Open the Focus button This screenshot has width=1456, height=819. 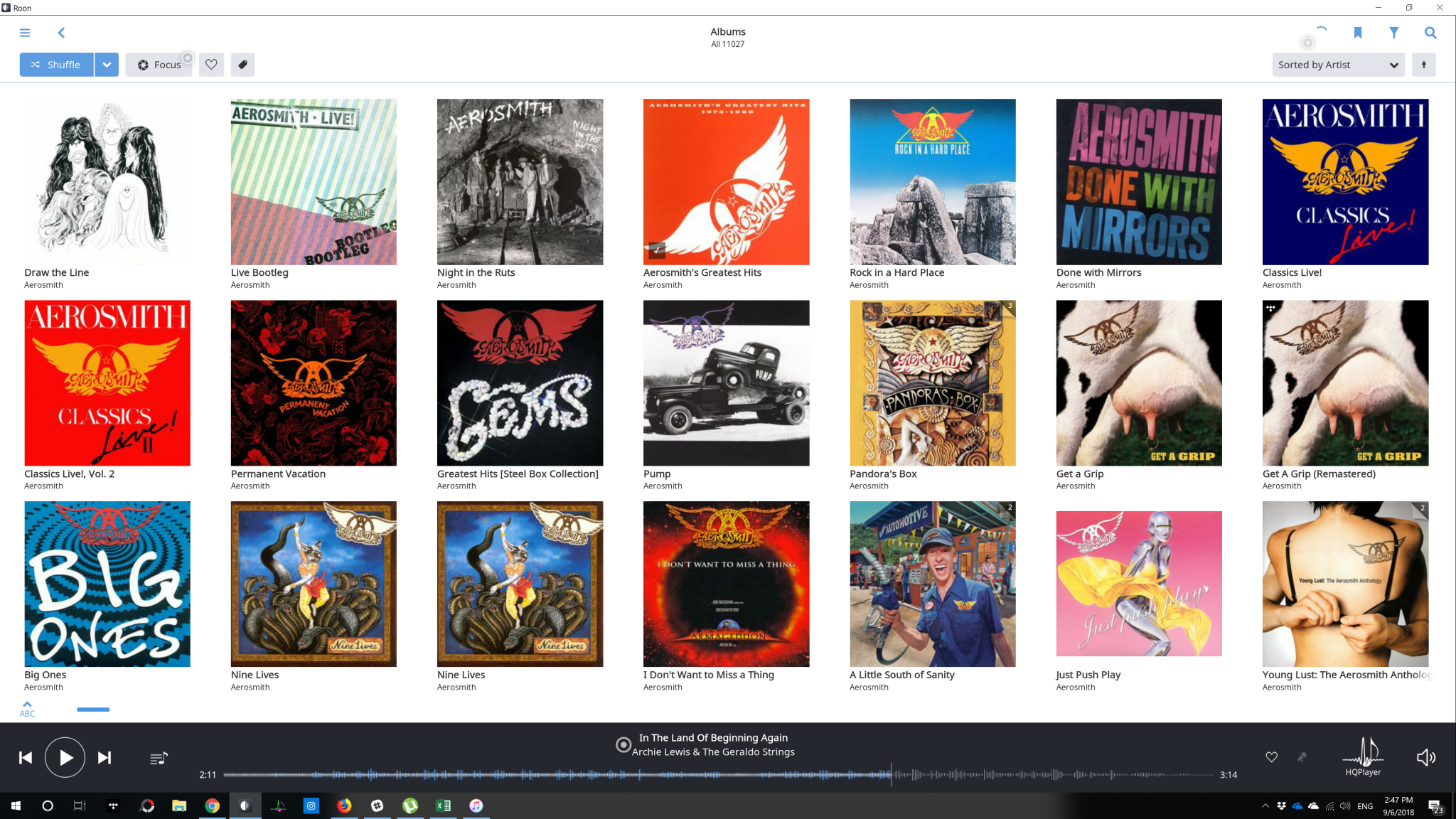(159, 65)
